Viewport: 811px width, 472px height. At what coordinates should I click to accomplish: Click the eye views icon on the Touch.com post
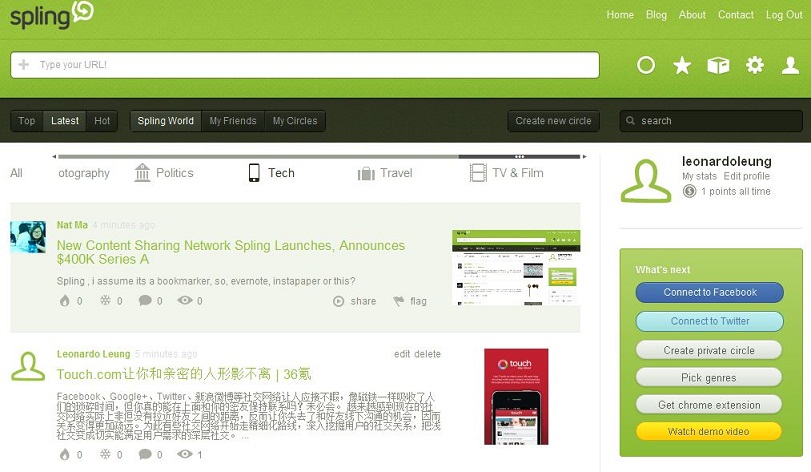click(185, 454)
